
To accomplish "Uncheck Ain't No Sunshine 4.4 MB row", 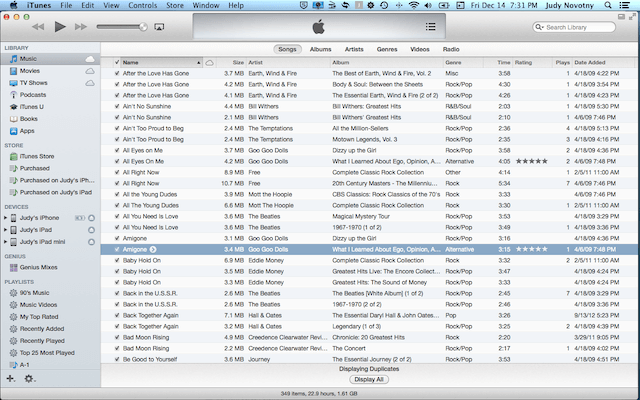I will coord(117,107).
